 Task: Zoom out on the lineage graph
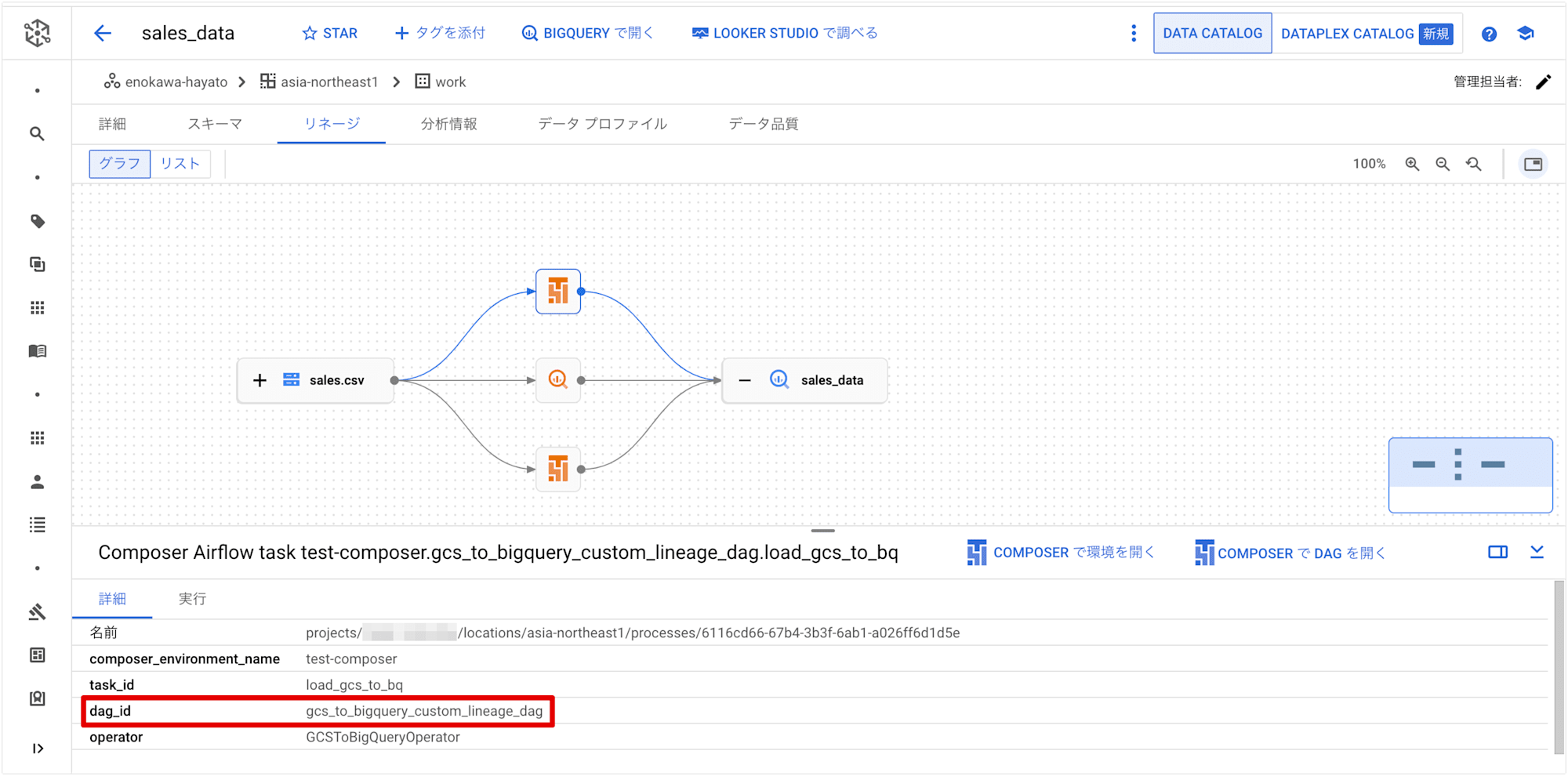[1443, 164]
